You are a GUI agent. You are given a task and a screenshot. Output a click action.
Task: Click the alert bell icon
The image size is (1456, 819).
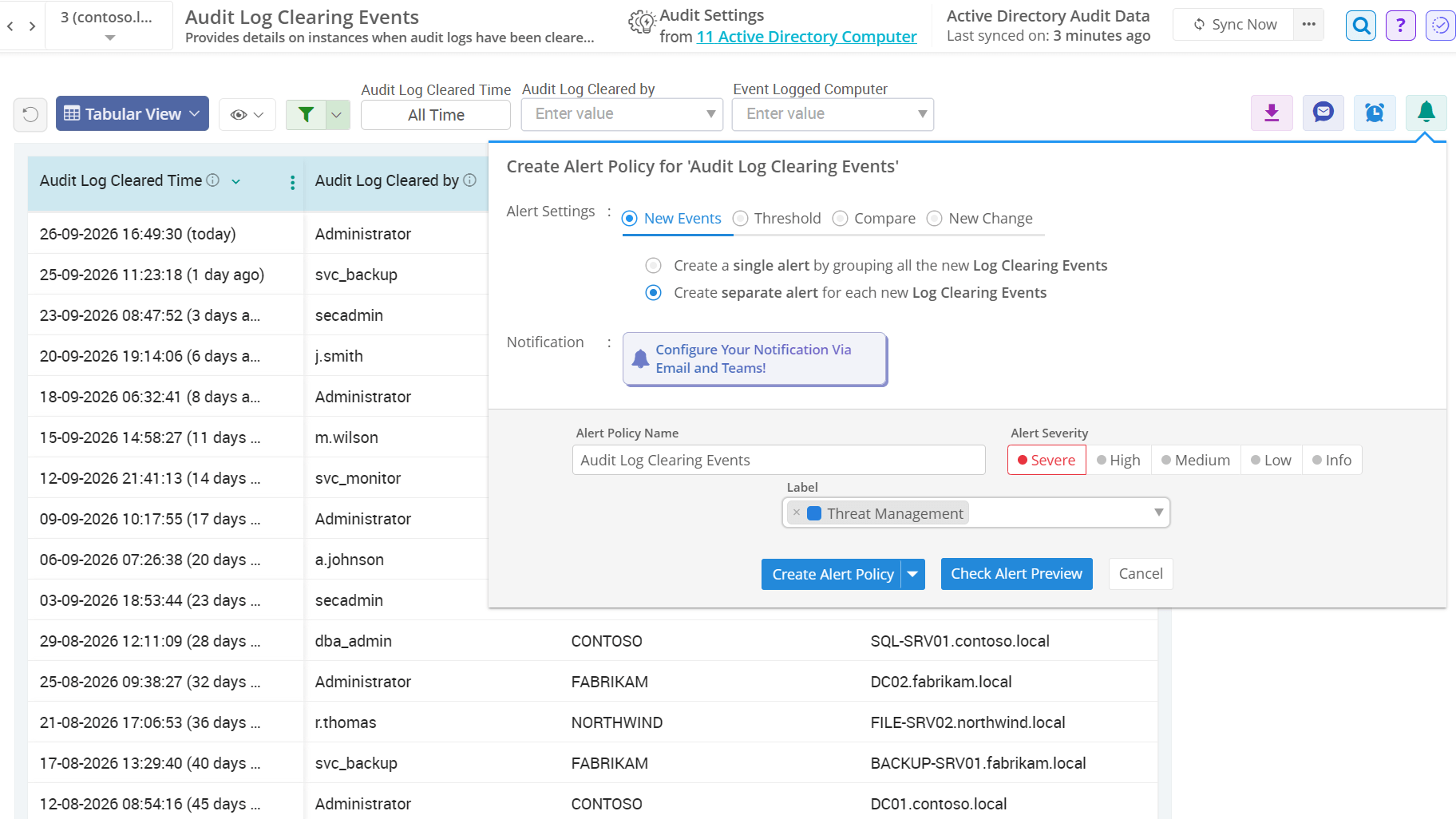pyautogui.click(x=1426, y=113)
